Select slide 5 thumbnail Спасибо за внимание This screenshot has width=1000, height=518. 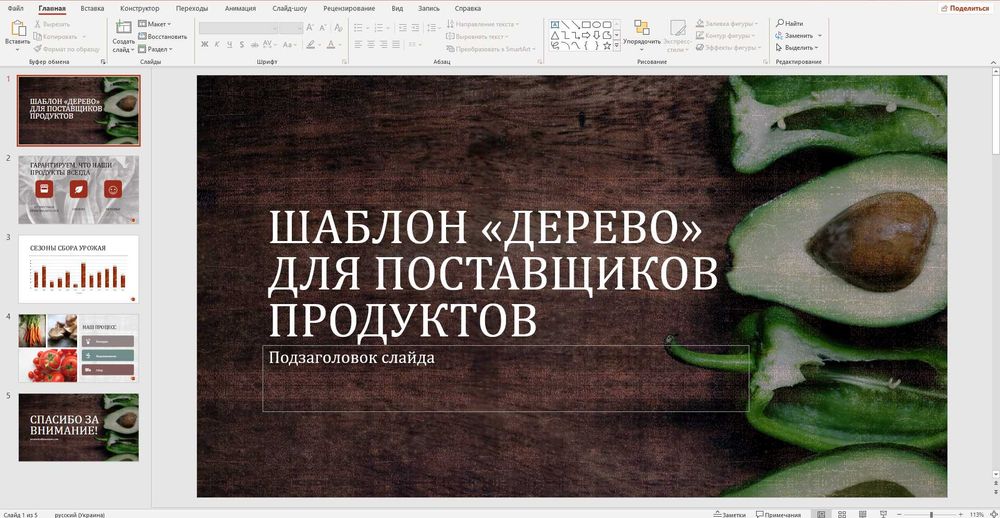coord(78,427)
